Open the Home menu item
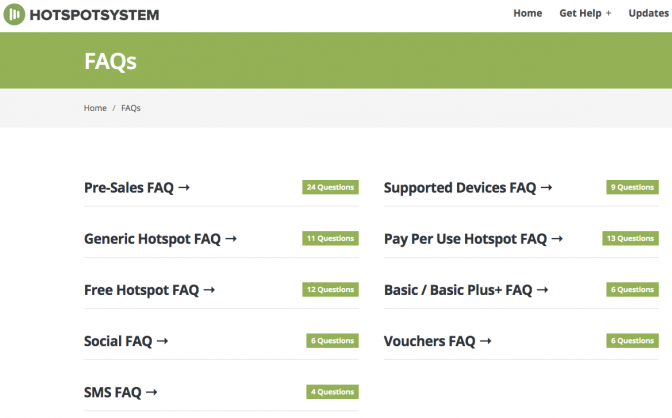Image resolution: width=672 pixels, height=418 pixels. (527, 13)
